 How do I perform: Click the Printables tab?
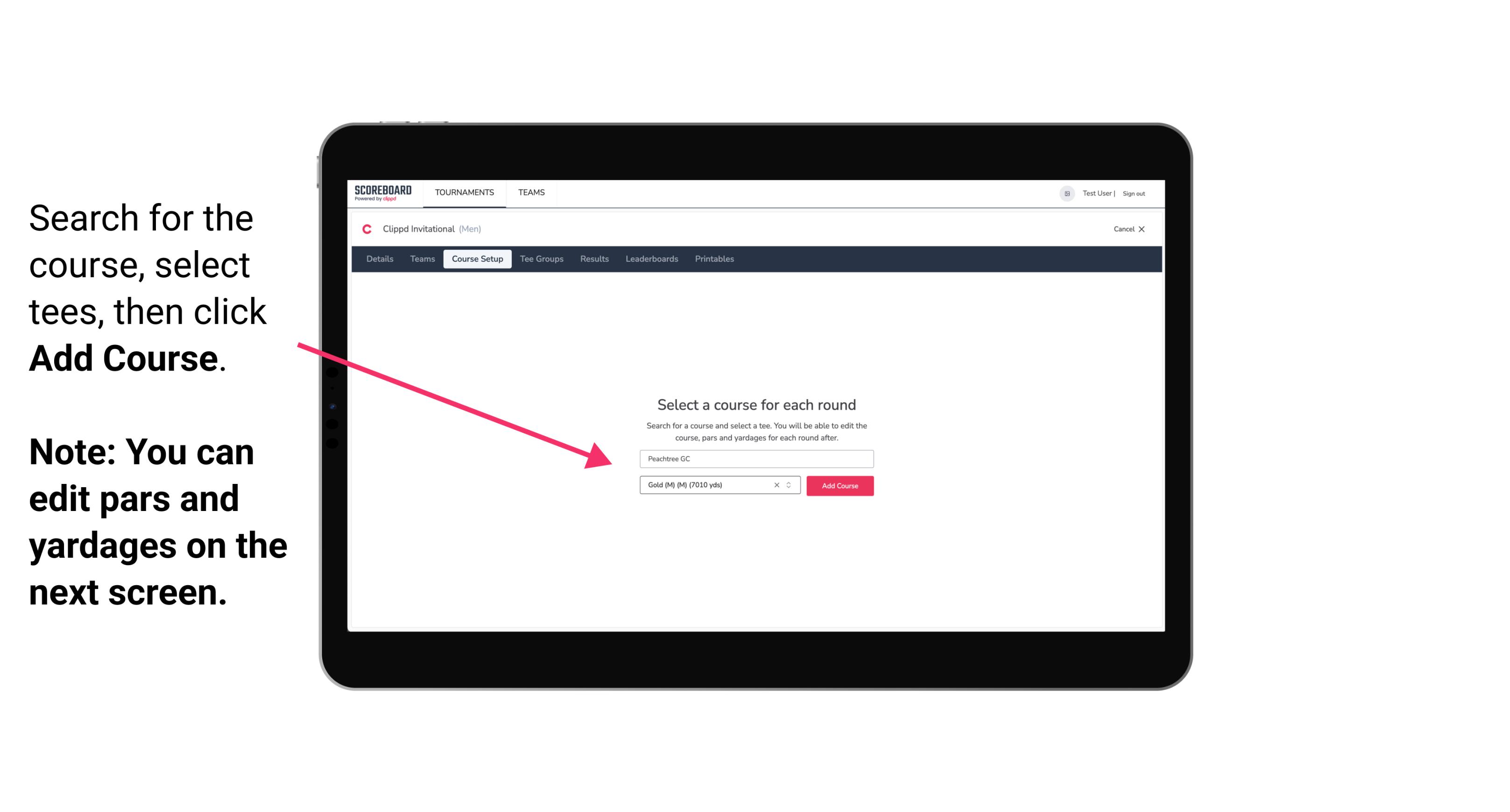[x=713, y=259]
